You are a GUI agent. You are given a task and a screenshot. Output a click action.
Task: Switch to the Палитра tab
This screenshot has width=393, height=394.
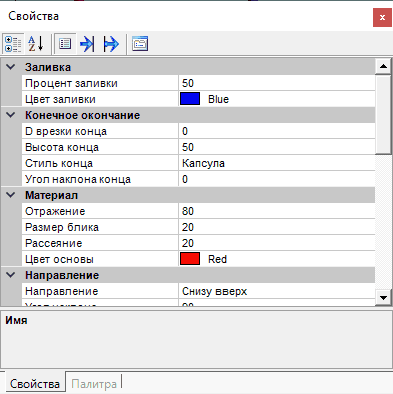tap(94, 384)
